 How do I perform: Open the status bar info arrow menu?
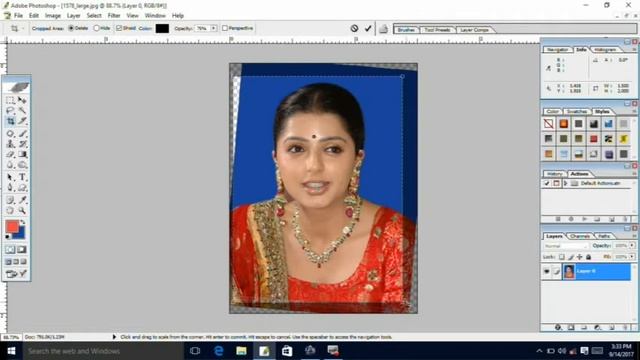(114, 337)
